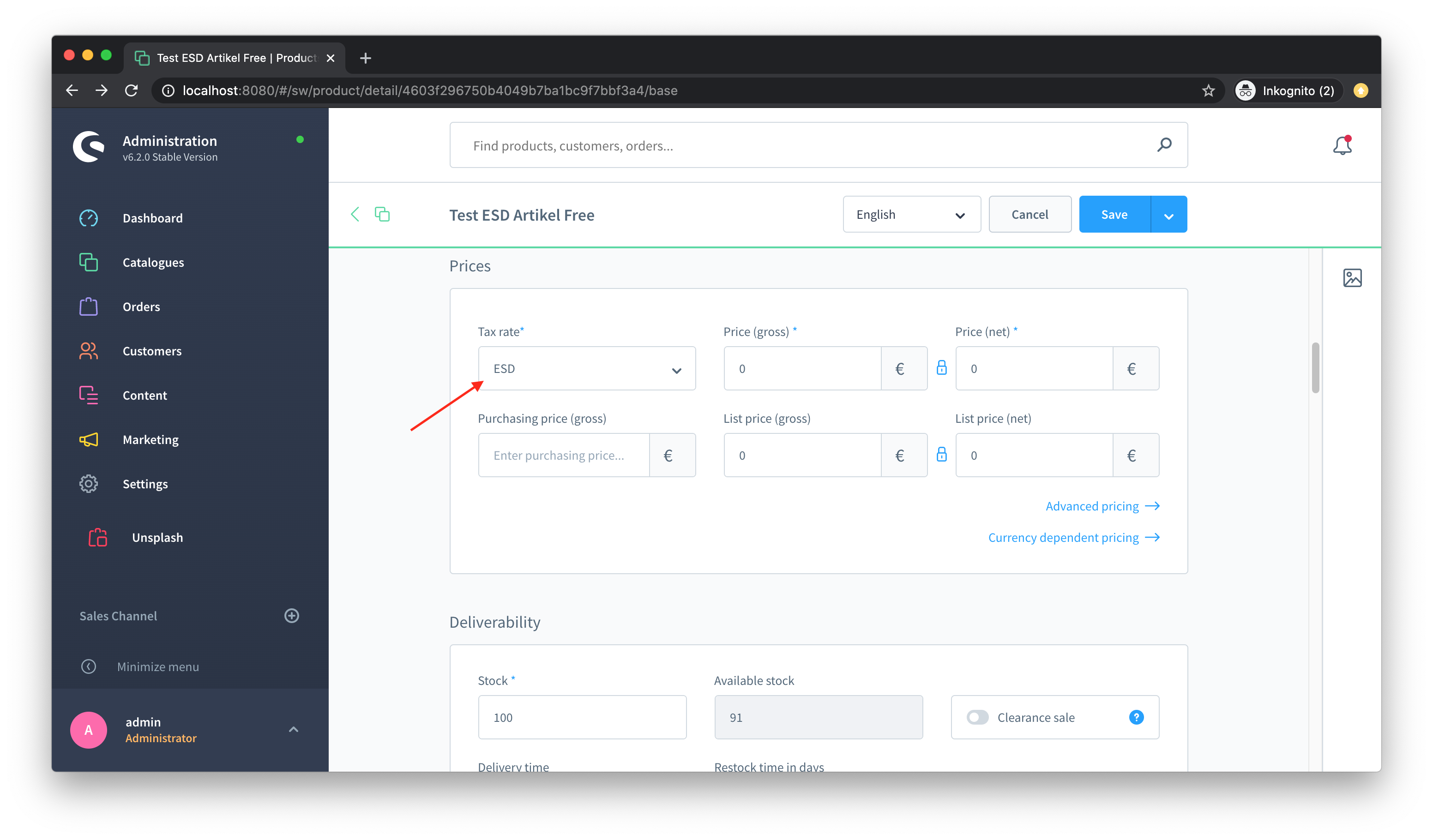Open the Dashboard from the sidebar
Image resolution: width=1433 pixels, height=840 pixels.
tap(89, 218)
